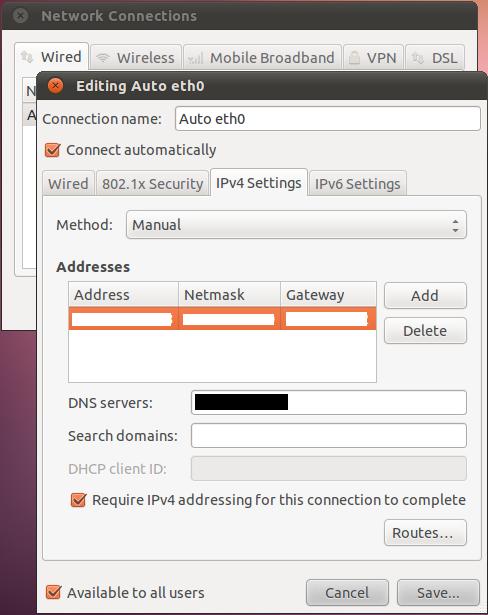The image size is (488, 615).
Task: Select the Gateway cell in highlighted row
Action: [x=328, y=318]
